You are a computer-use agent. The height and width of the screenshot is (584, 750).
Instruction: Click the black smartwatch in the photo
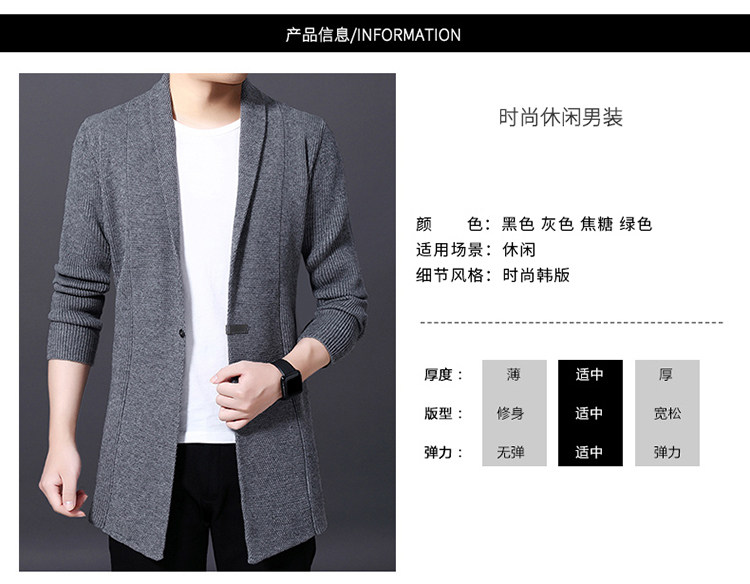point(288,379)
